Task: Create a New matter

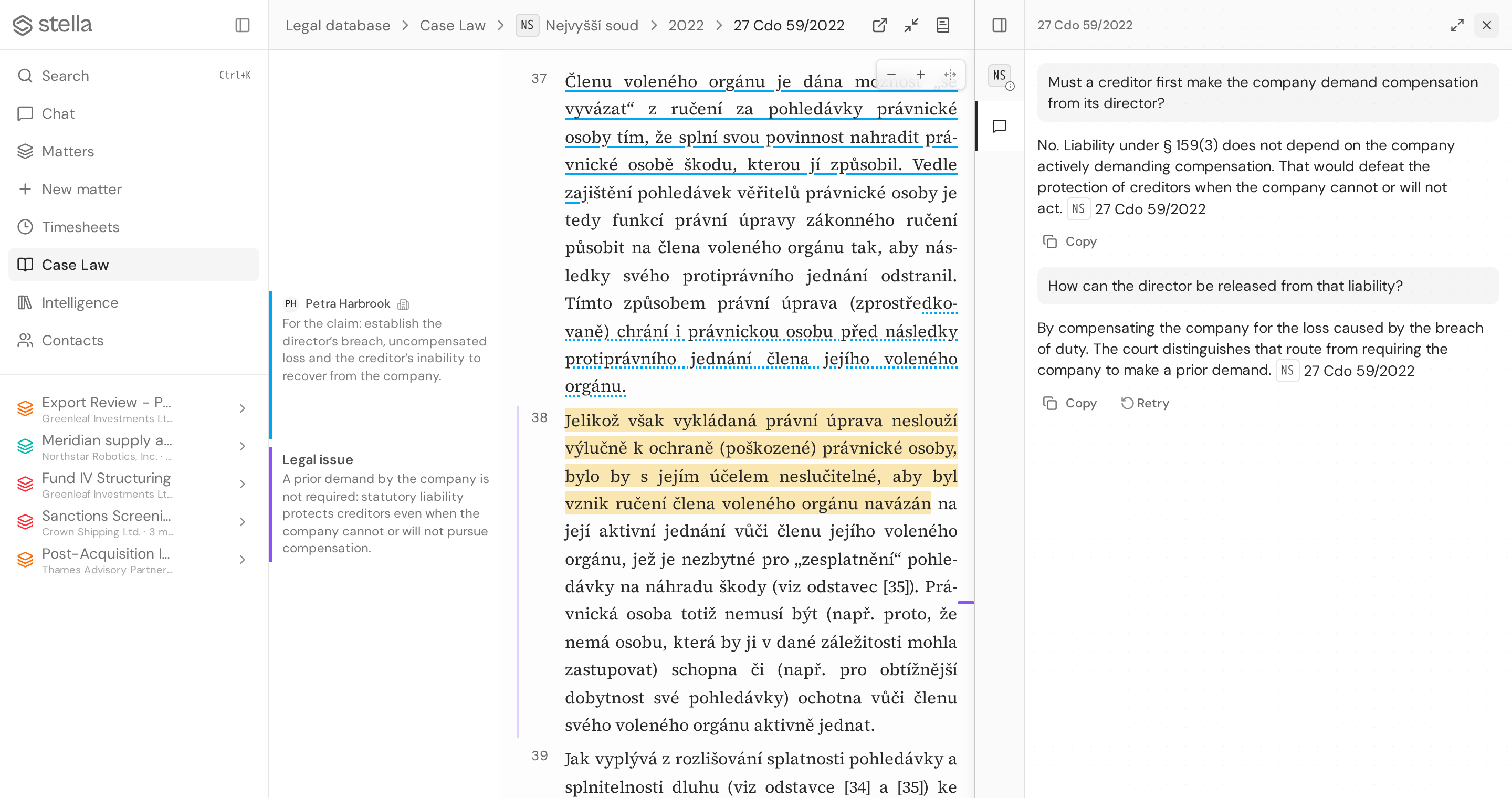Action: coord(134,189)
